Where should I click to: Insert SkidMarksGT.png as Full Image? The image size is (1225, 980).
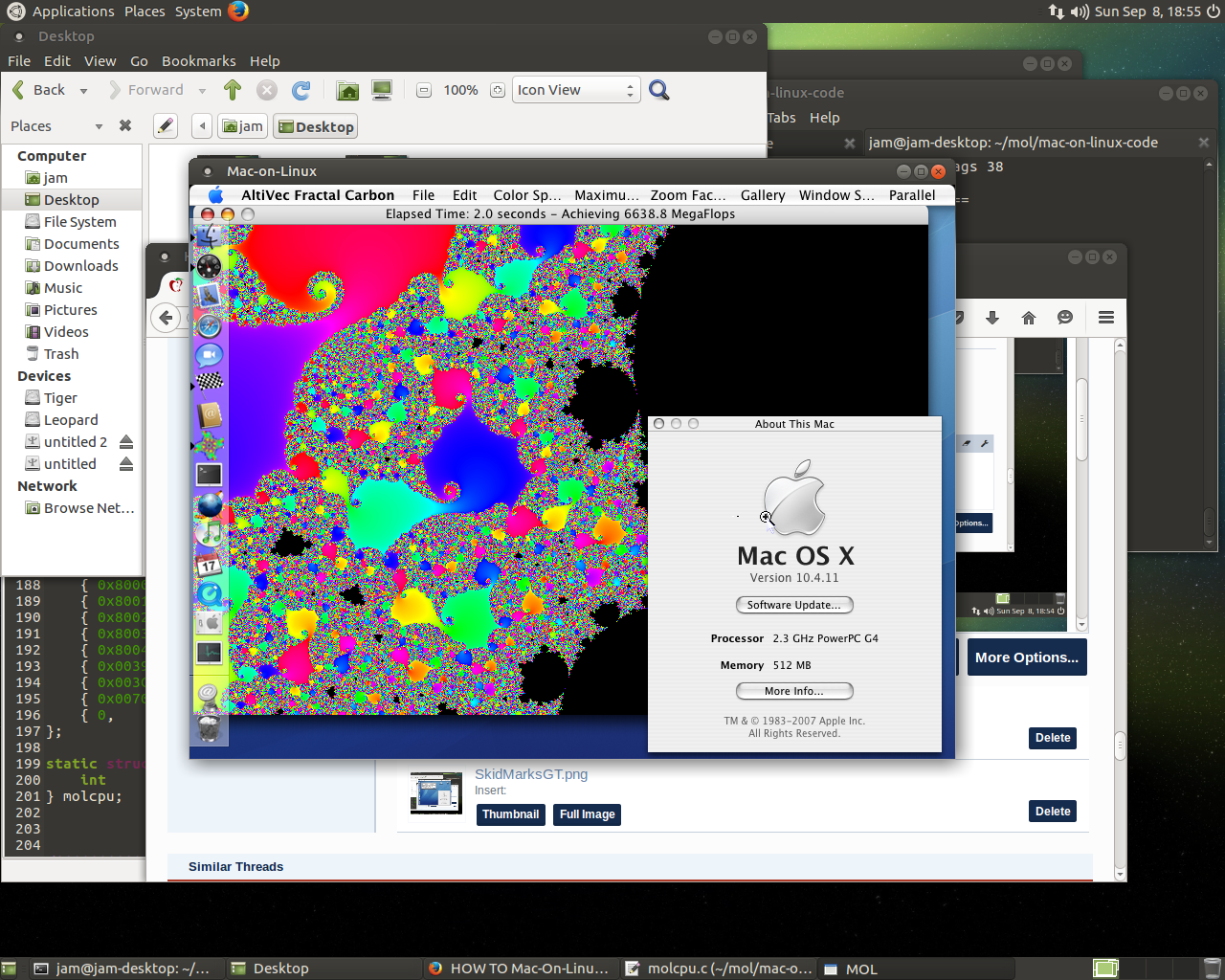588,814
